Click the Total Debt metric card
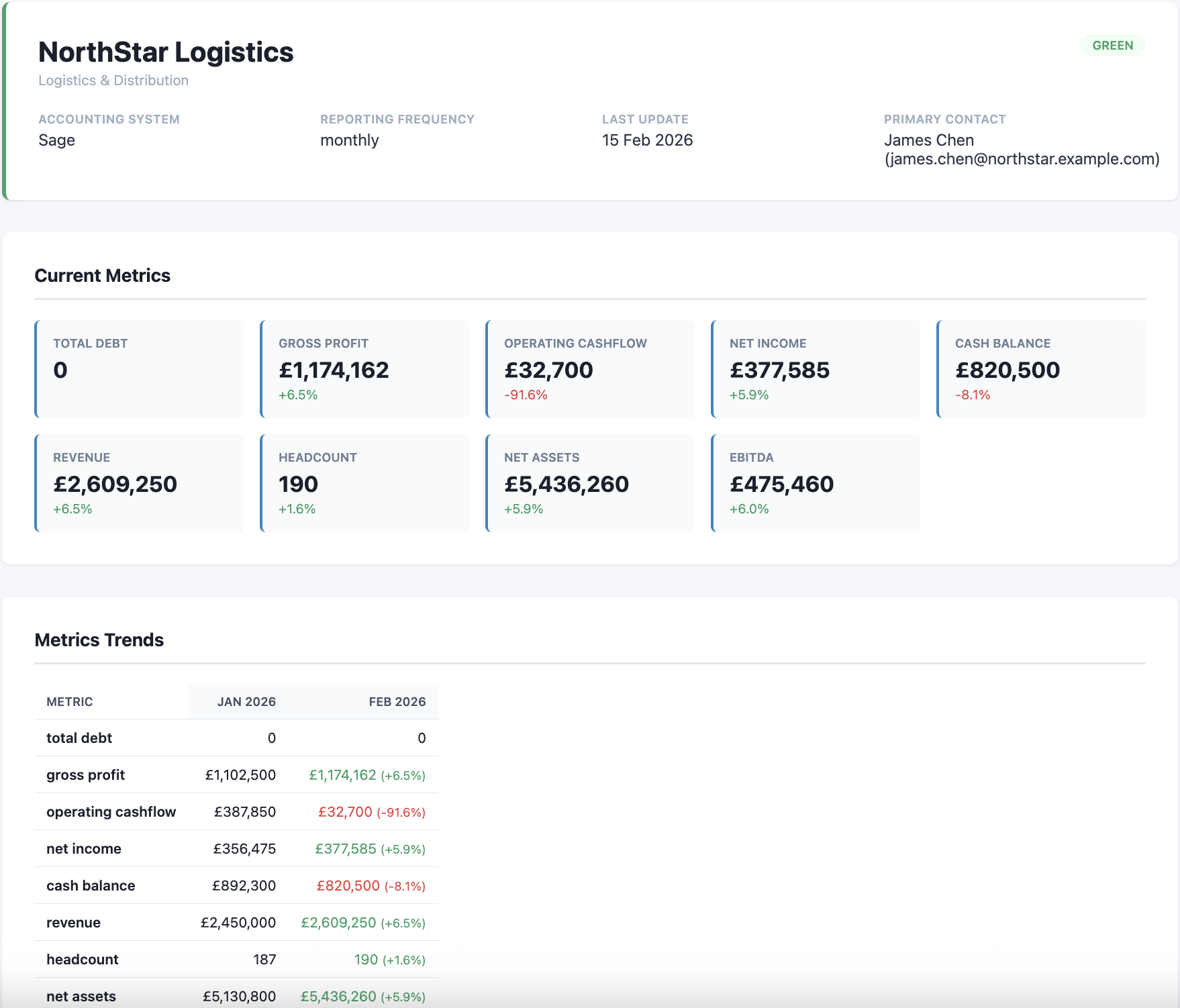1180x1008 pixels. pyautogui.click(x=138, y=368)
